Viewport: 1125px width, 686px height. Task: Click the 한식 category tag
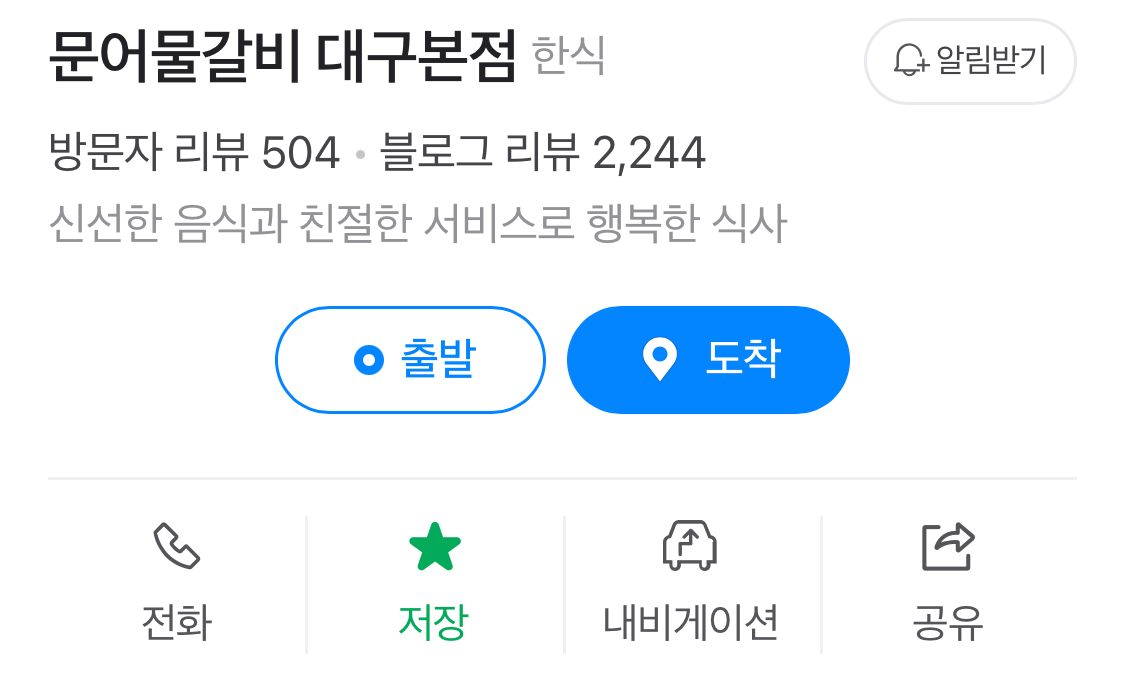point(568,55)
